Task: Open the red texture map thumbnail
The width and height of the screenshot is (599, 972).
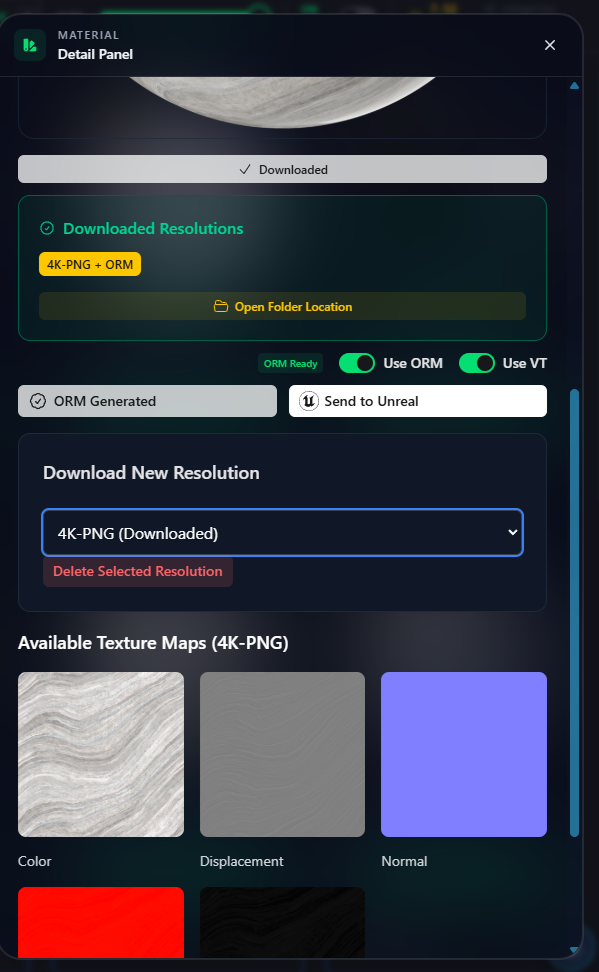Action: point(101,922)
